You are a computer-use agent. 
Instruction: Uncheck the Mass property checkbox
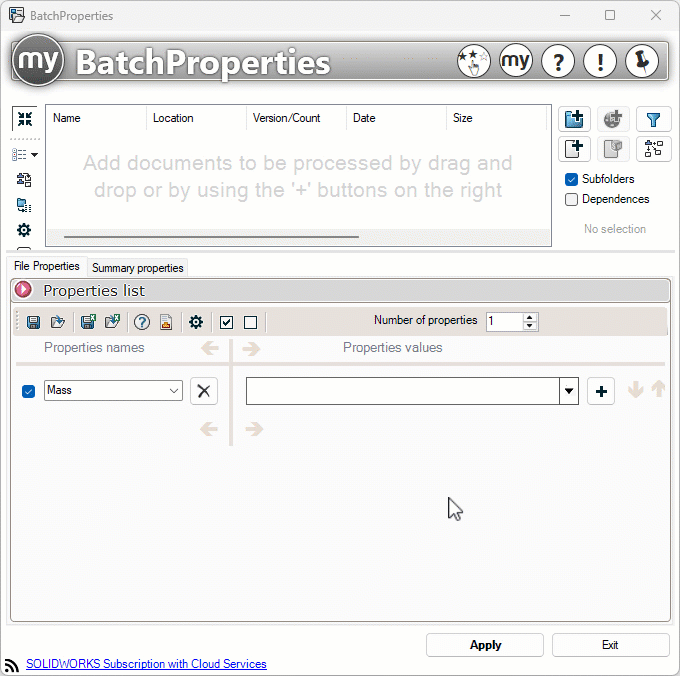[28, 391]
